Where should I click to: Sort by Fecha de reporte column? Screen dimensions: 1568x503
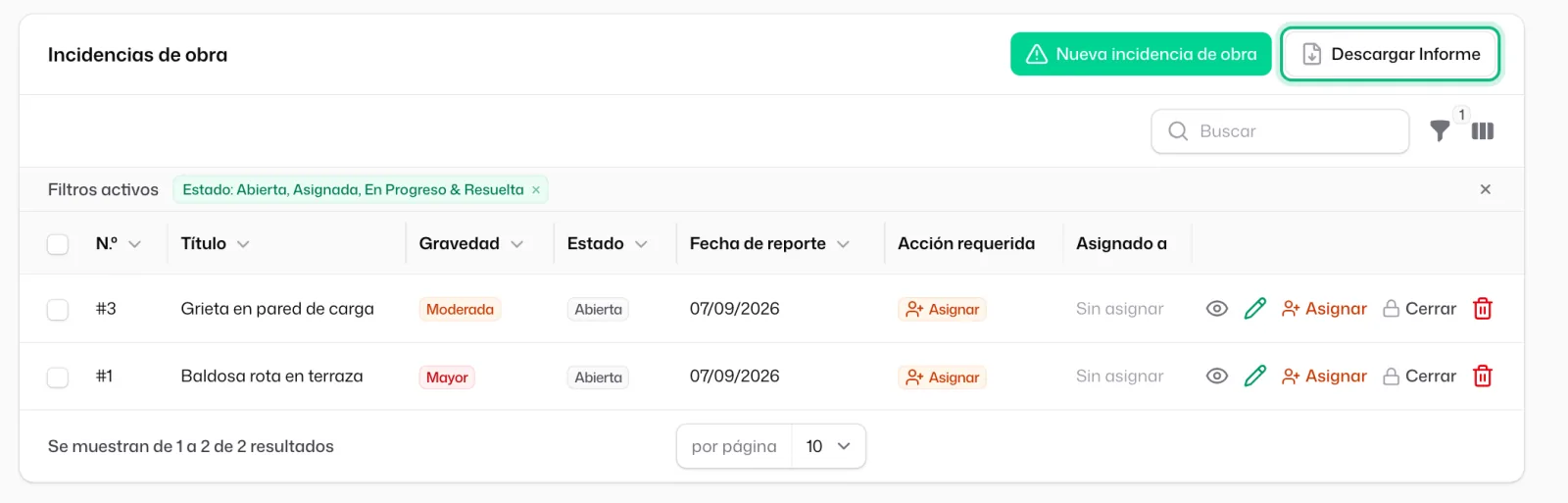[769, 244]
